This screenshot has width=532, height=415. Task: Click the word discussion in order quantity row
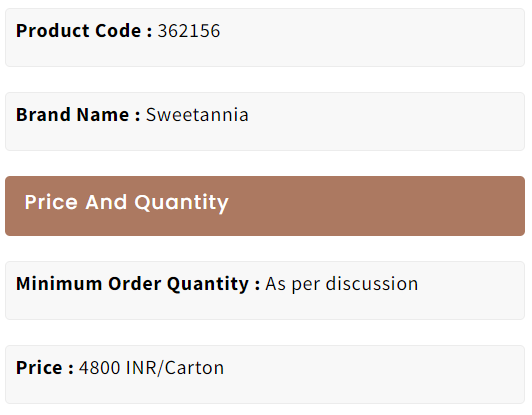[372, 284]
